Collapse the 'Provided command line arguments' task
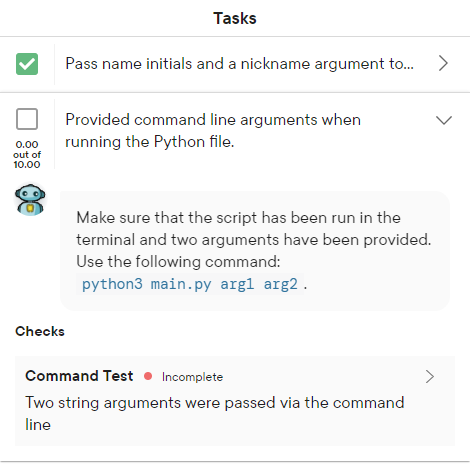Image resolution: width=470 pixels, height=464 pixels. point(444,120)
